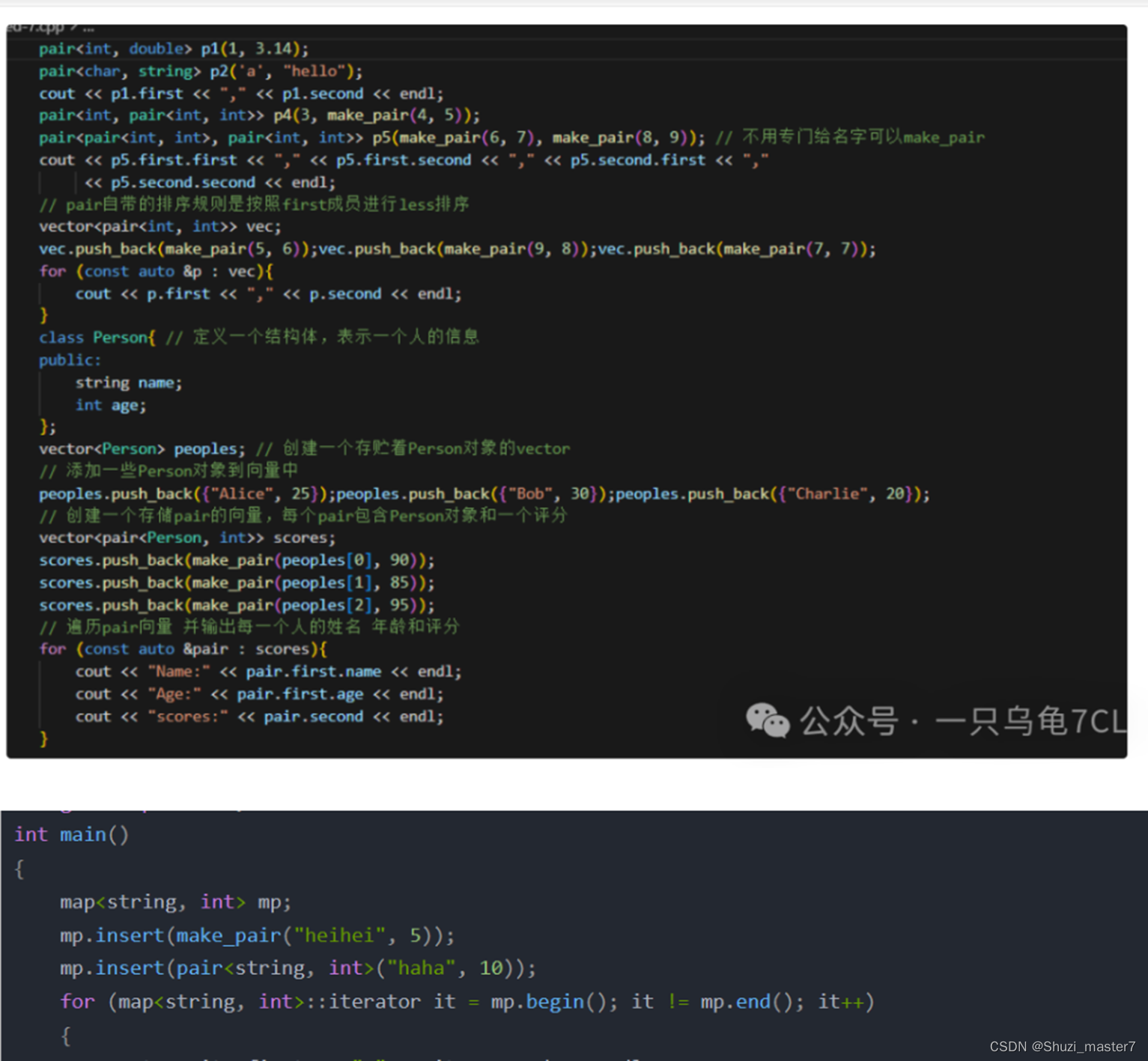Select the for loop iterating over scores
The width and height of the screenshot is (1148, 1061).
click(x=182, y=648)
